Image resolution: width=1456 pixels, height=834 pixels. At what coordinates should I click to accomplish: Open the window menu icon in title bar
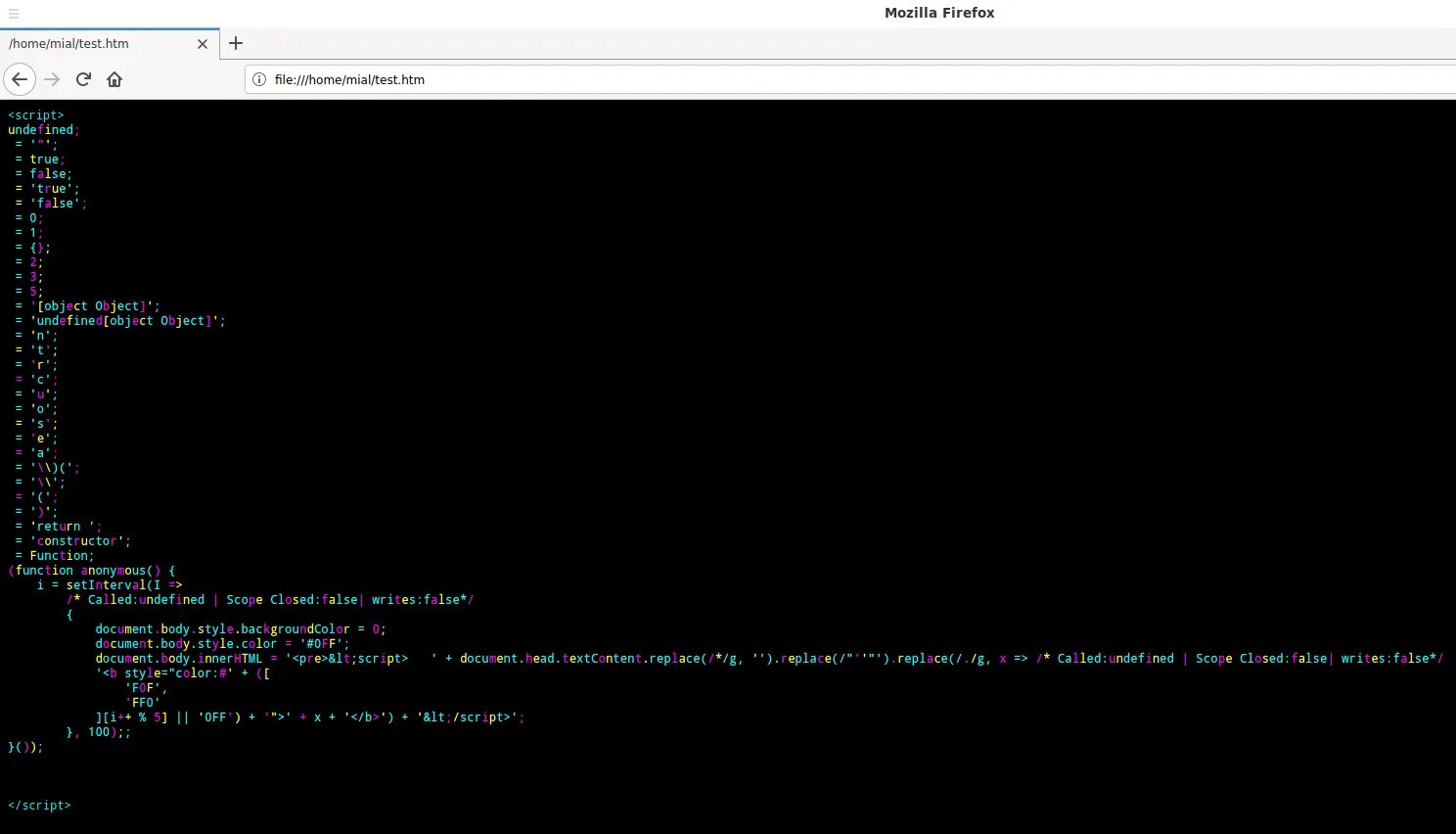point(14,14)
